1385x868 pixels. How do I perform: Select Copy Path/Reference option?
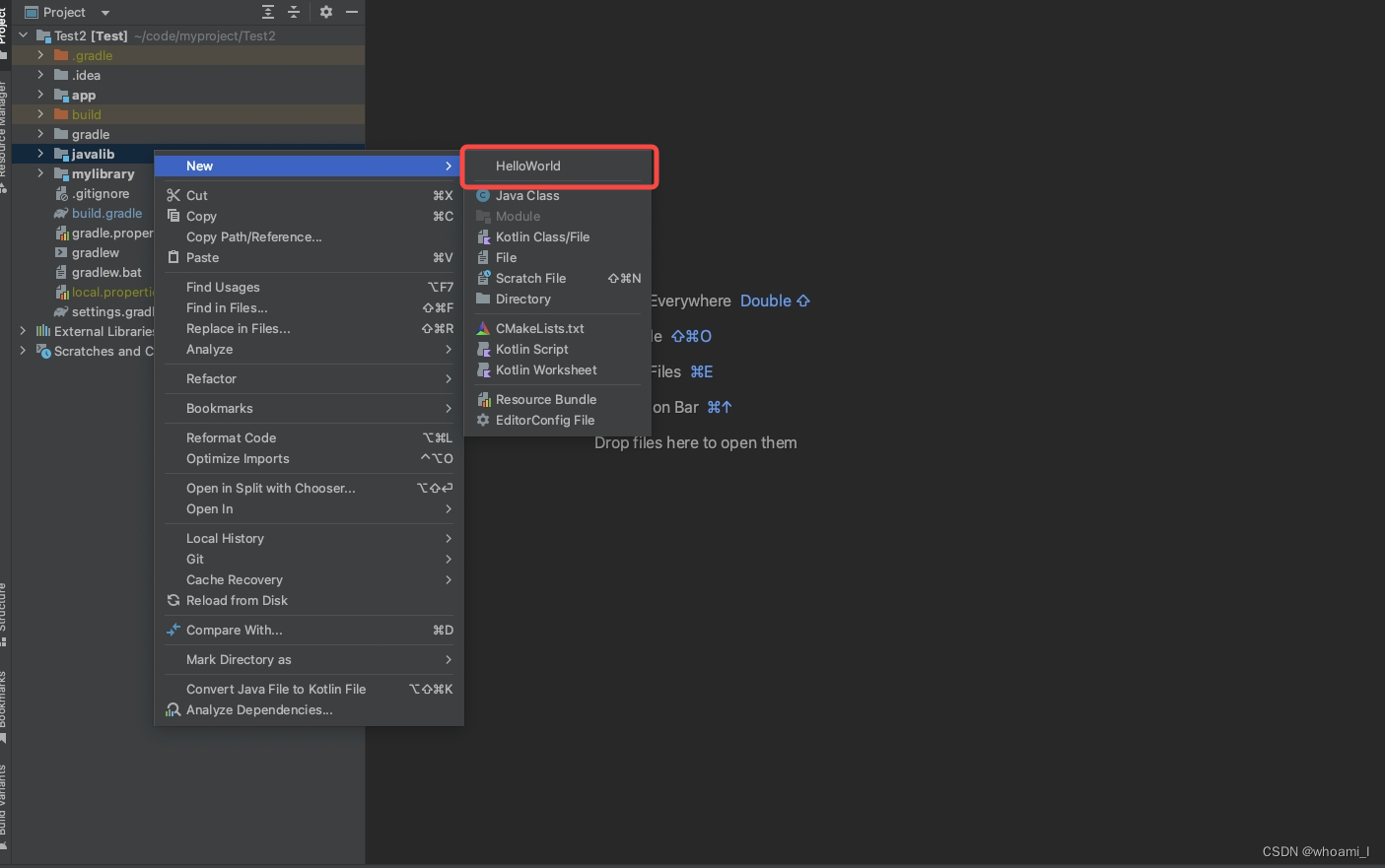(310, 236)
